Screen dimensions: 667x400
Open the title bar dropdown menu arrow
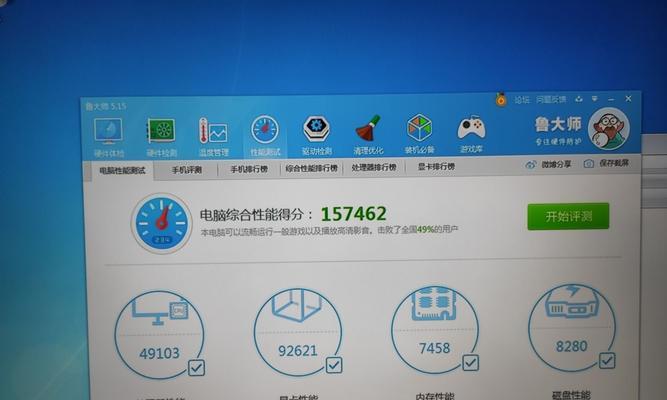[595, 99]
